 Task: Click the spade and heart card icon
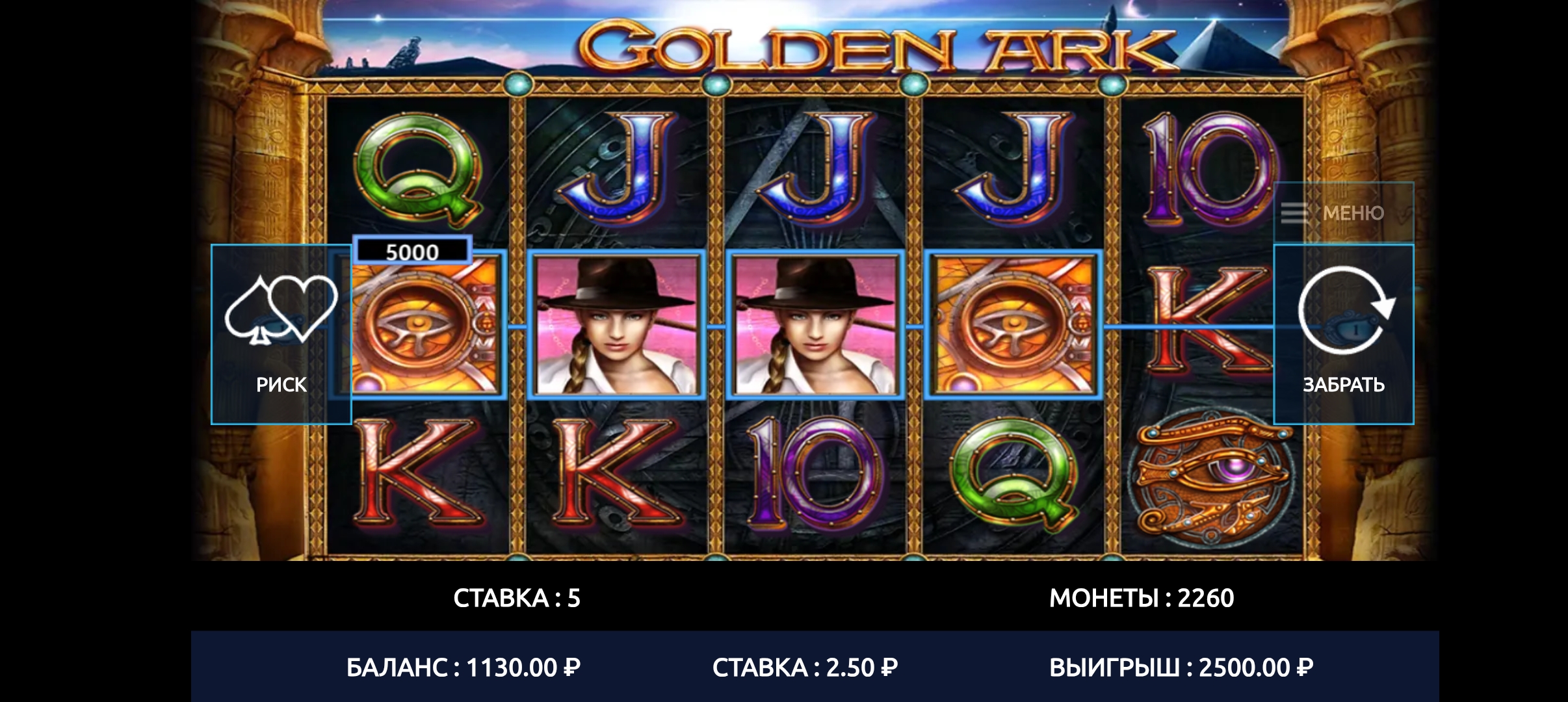tap(281, 309)
